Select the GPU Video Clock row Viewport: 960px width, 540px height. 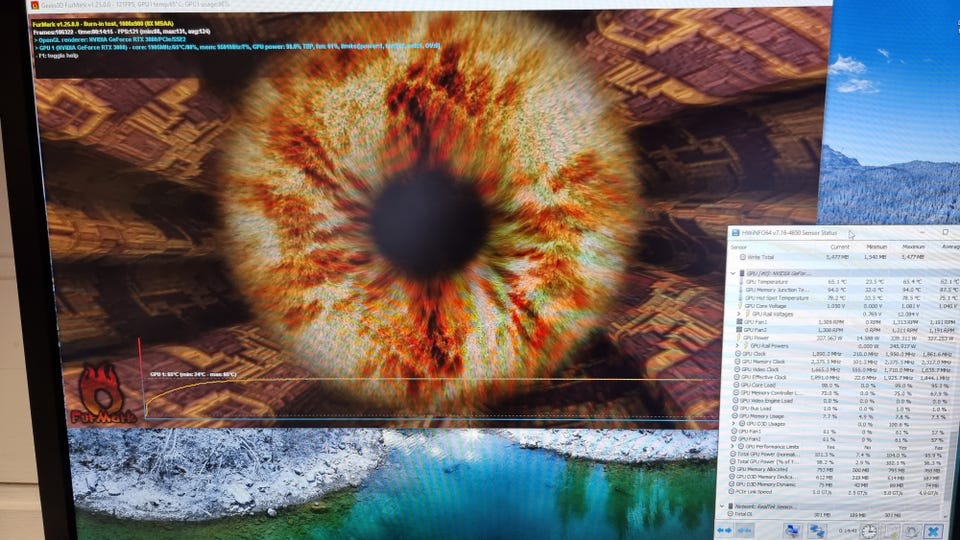point(844,369)
